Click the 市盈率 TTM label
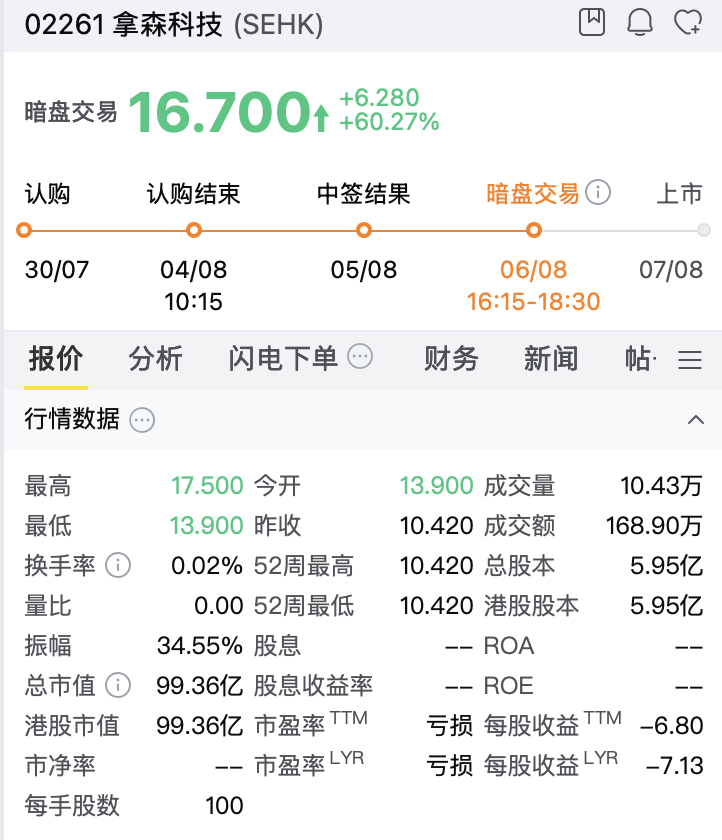This screenshot has width=722, height=840. [x=311, y=723]
